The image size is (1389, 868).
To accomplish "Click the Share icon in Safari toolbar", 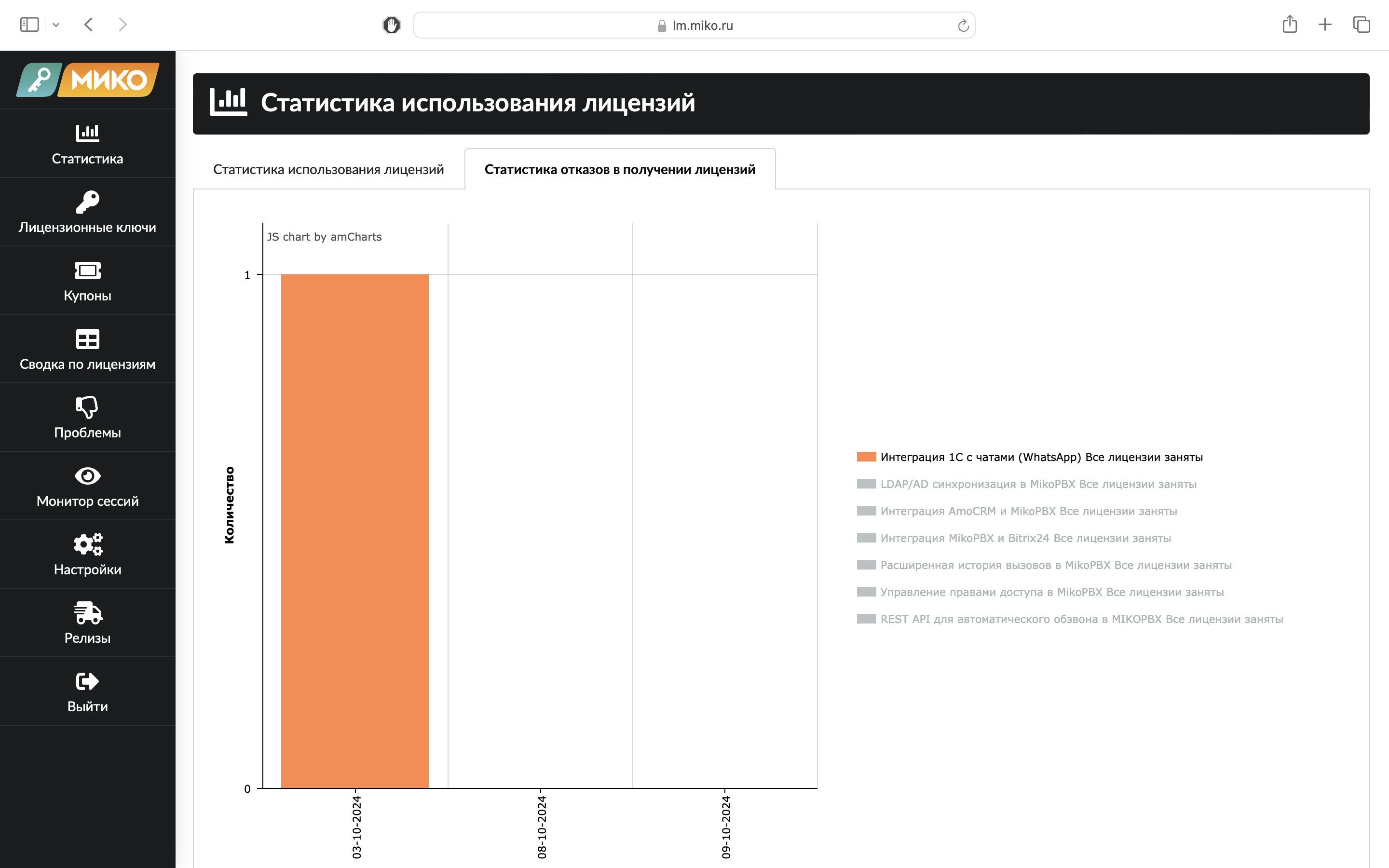I will coord(1290,24).
